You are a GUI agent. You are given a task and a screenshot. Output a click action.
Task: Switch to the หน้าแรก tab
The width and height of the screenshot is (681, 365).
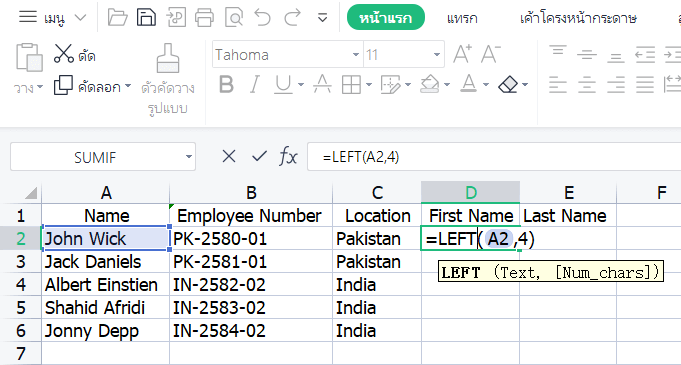coord(386,17)
